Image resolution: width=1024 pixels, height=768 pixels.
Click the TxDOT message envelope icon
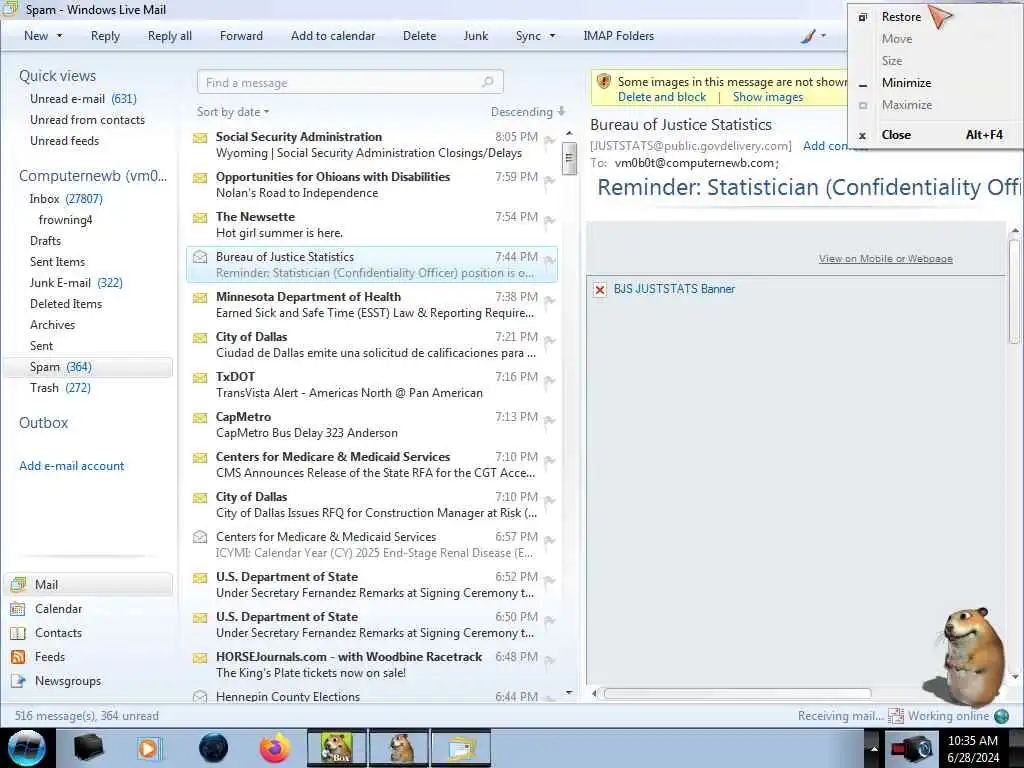click(200, 378)
